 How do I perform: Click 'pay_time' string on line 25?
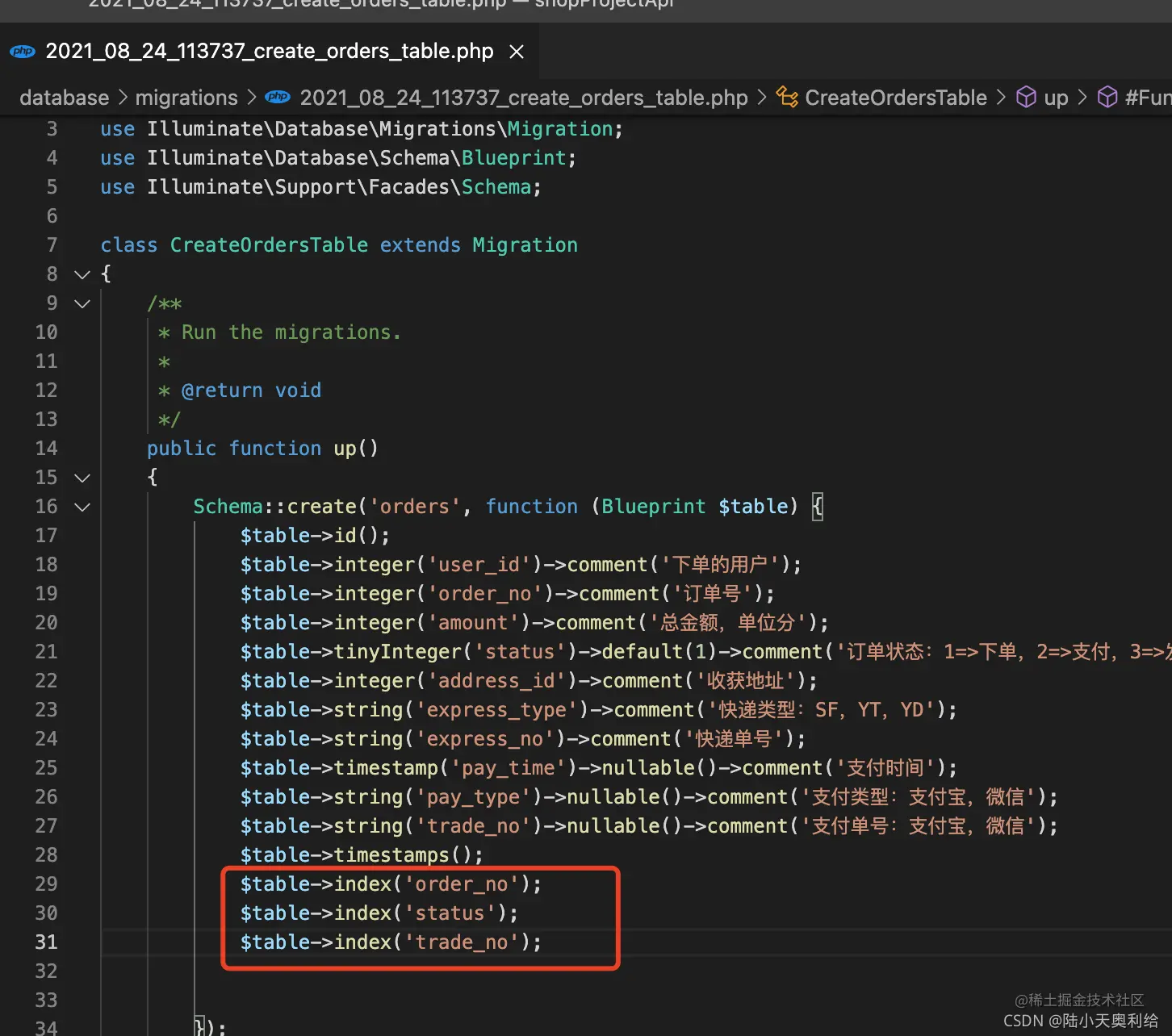(508, 768)
